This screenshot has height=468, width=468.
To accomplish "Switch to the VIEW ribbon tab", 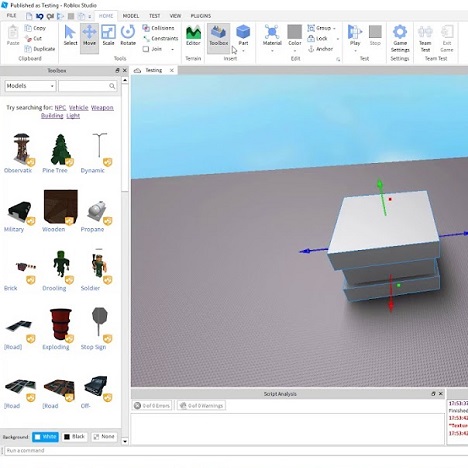I will click(175, 16).
